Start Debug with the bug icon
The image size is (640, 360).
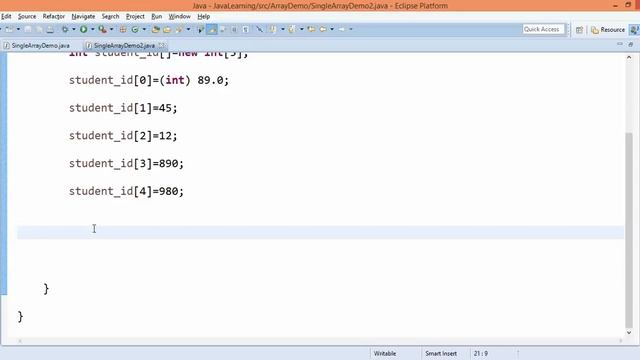65,29
